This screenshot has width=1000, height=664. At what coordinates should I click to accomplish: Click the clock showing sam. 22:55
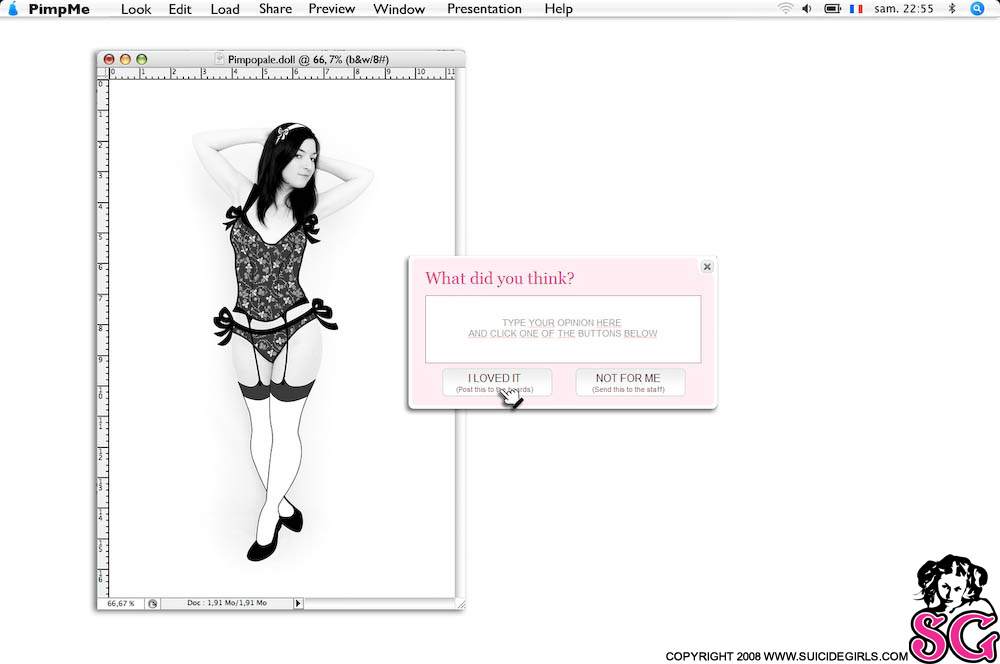904,8
